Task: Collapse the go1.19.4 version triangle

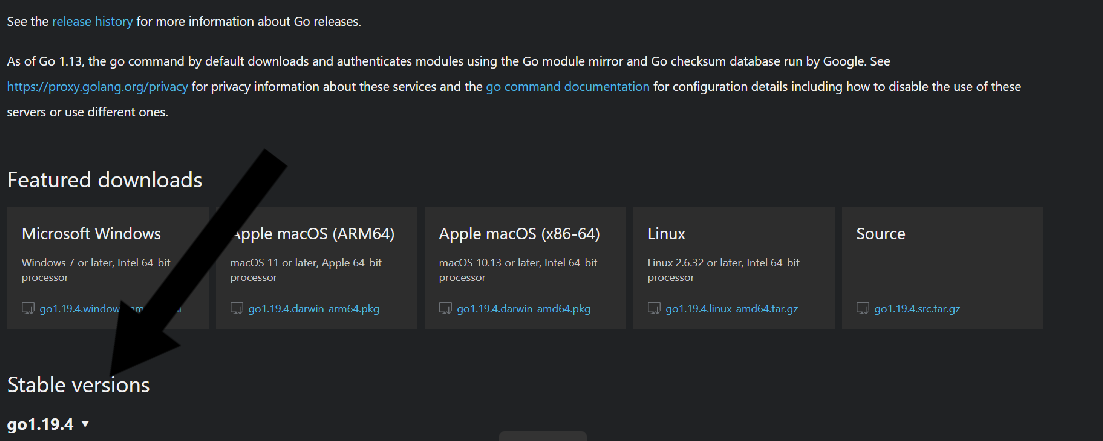Action: pos(85,424)
